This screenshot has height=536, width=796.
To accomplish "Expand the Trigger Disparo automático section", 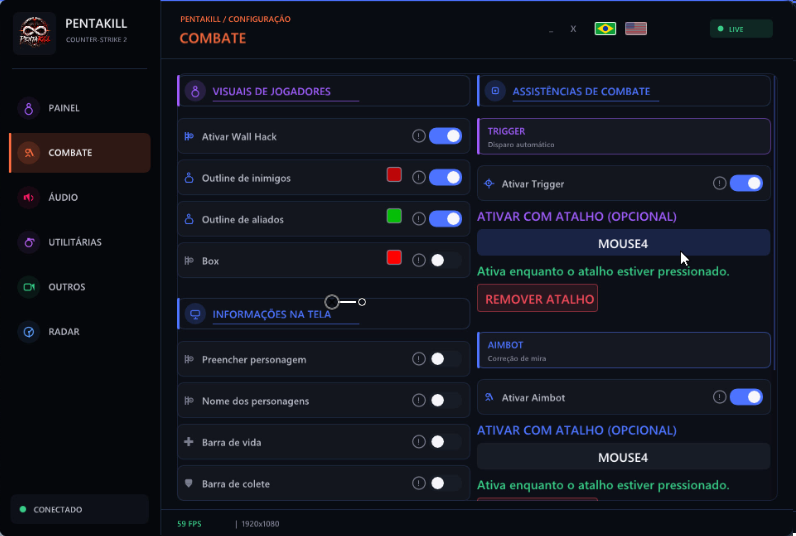I will [x=623, y=137].
